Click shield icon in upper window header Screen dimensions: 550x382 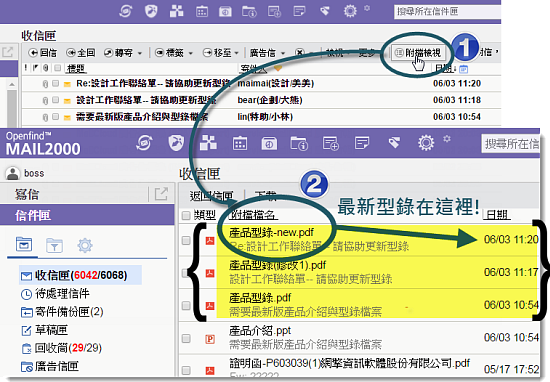[x=151, y=11]
